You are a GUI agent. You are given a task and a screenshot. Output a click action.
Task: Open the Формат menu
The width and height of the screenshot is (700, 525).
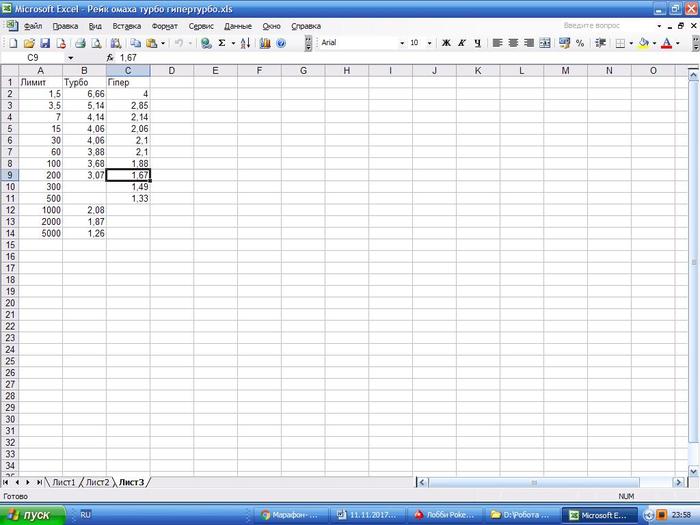[164, 26]
